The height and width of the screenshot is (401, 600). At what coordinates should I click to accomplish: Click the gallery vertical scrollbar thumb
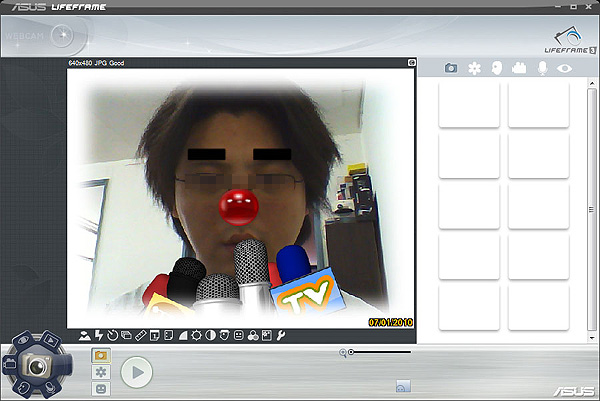[592, 210]
